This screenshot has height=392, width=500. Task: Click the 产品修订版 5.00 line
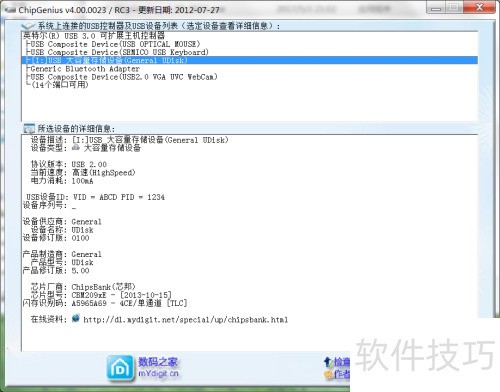56,270
